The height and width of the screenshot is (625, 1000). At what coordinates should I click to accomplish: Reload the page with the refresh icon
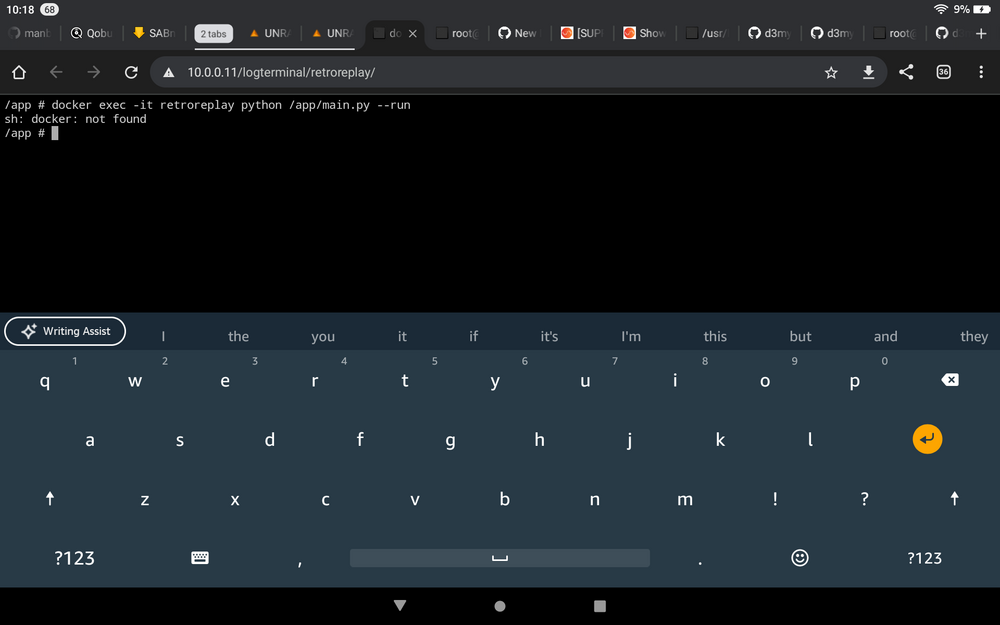131,72
